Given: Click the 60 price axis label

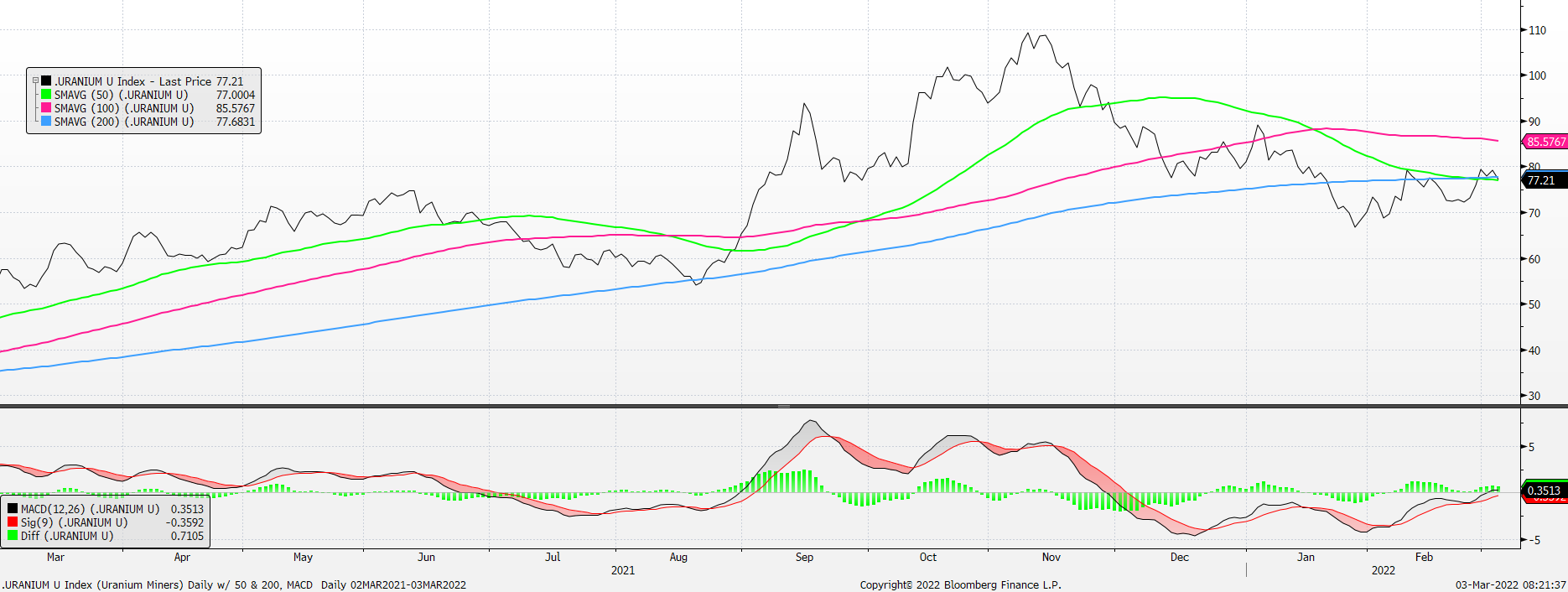Looking at the screenshot, I should [x=1534, y=259].
